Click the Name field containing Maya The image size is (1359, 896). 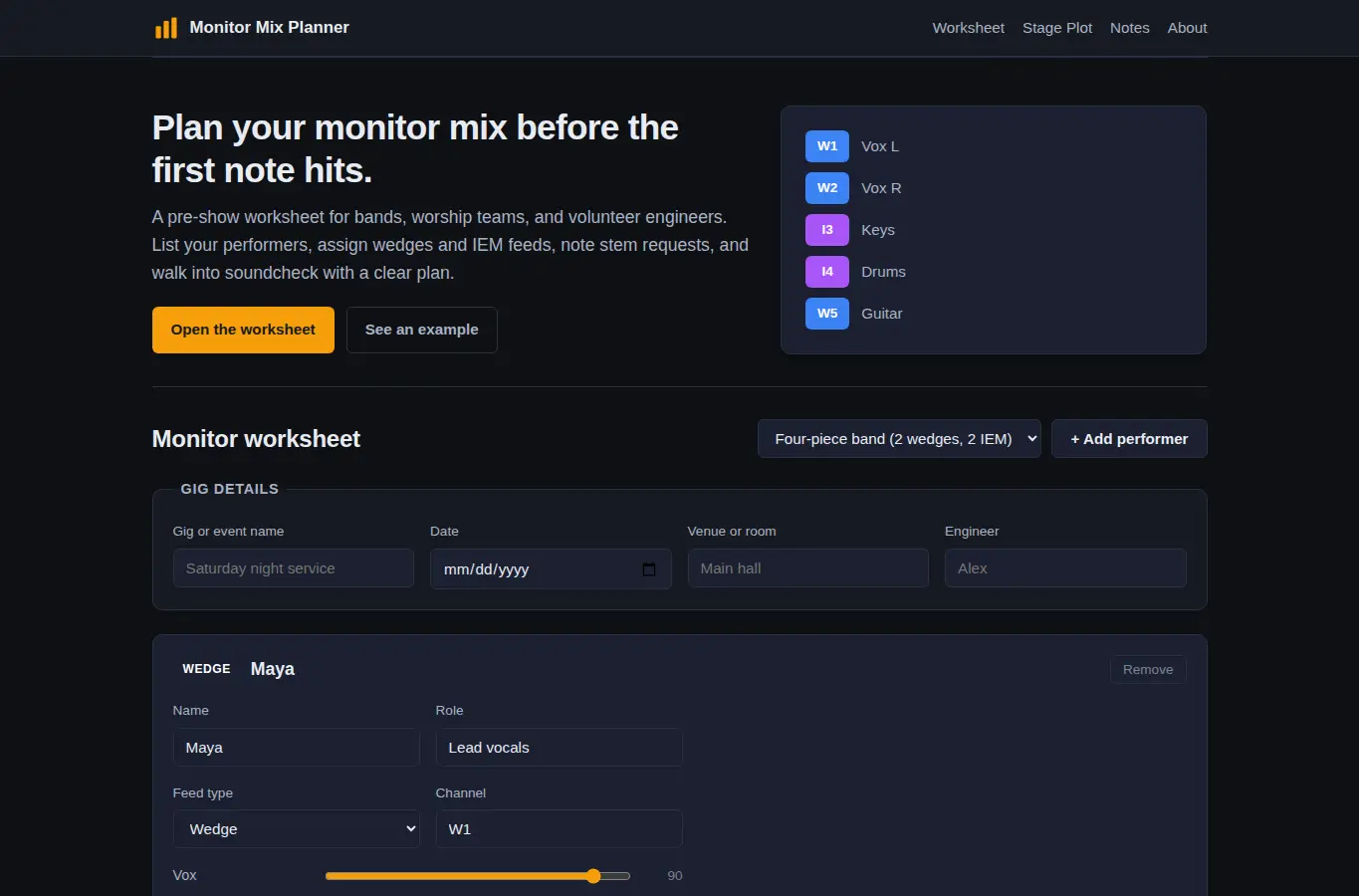(x=297, y=748)
